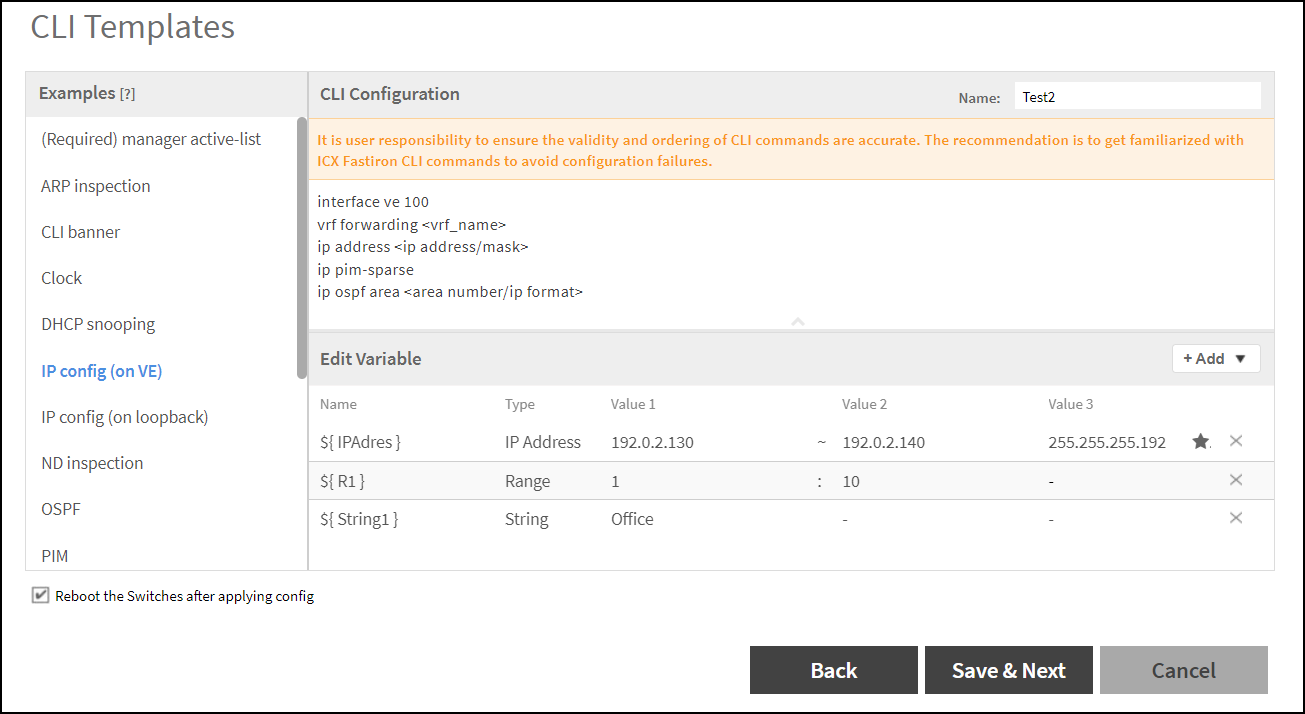Select IP config (on VE) example
Image resolution: width=1305 pixels, height=714 pixels.
pos(101,371)
